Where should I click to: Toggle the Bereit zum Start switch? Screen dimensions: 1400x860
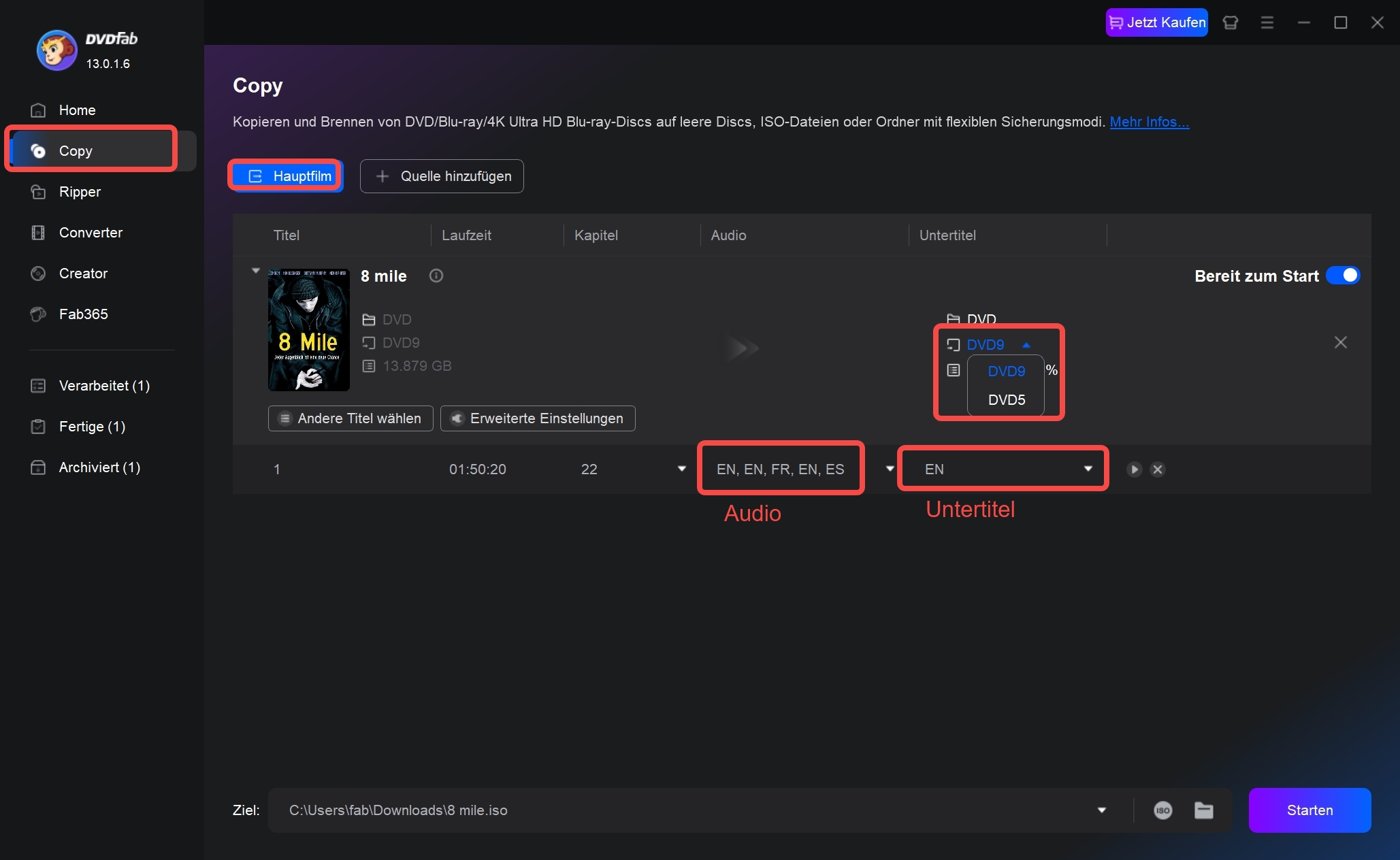click(x=1342, y=276)
